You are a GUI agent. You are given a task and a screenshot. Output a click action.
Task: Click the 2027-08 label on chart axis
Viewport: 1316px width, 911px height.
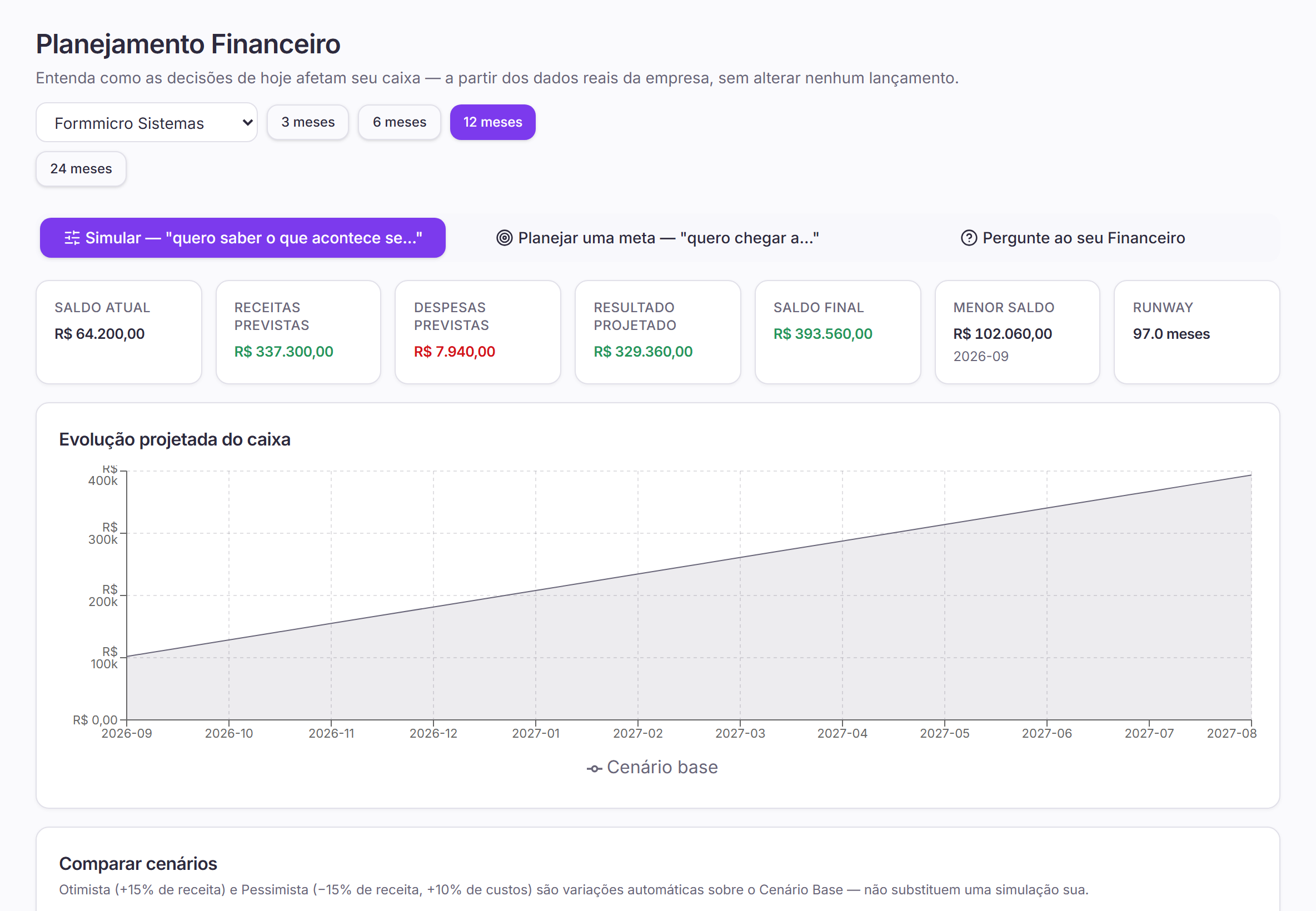click(1232, 733)
